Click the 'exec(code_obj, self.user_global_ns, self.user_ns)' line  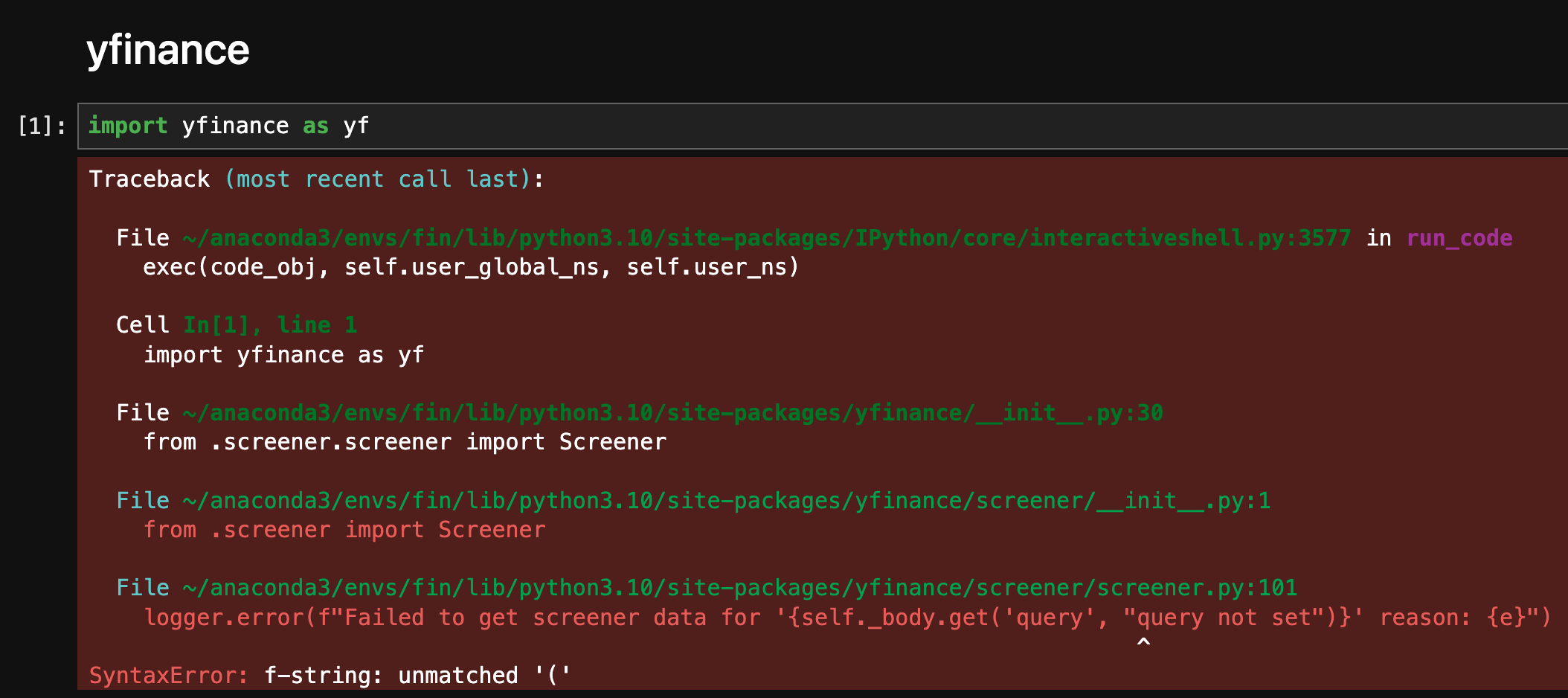point(471,267)
